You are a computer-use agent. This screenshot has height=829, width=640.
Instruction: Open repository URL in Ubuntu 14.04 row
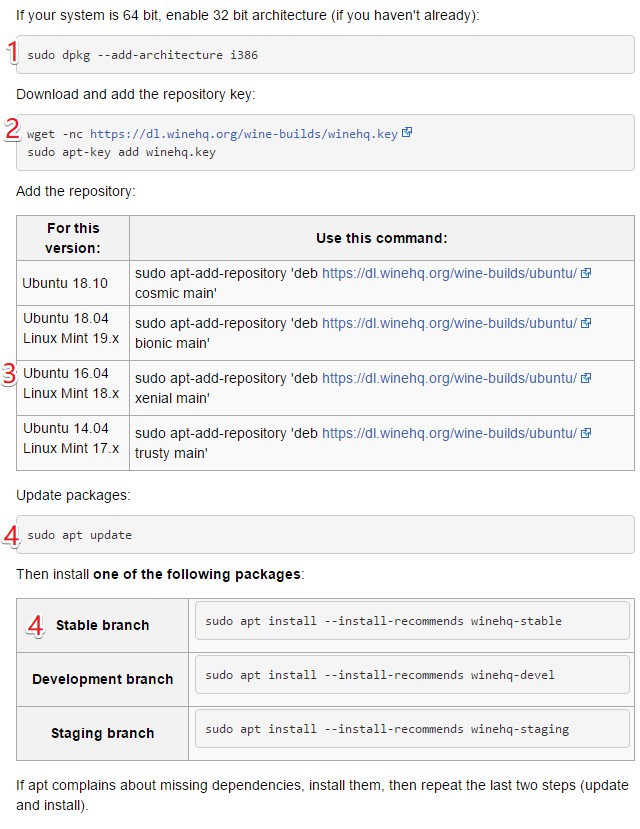pos(449,433)
